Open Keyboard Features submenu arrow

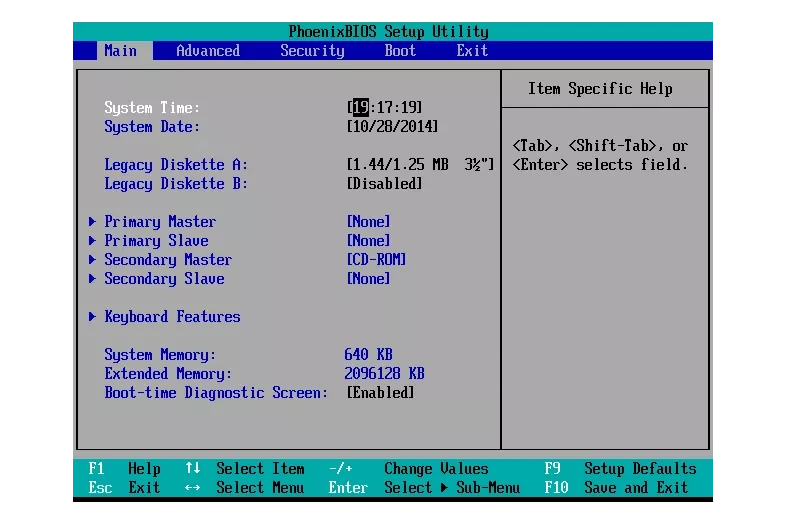tap(92, 317)
